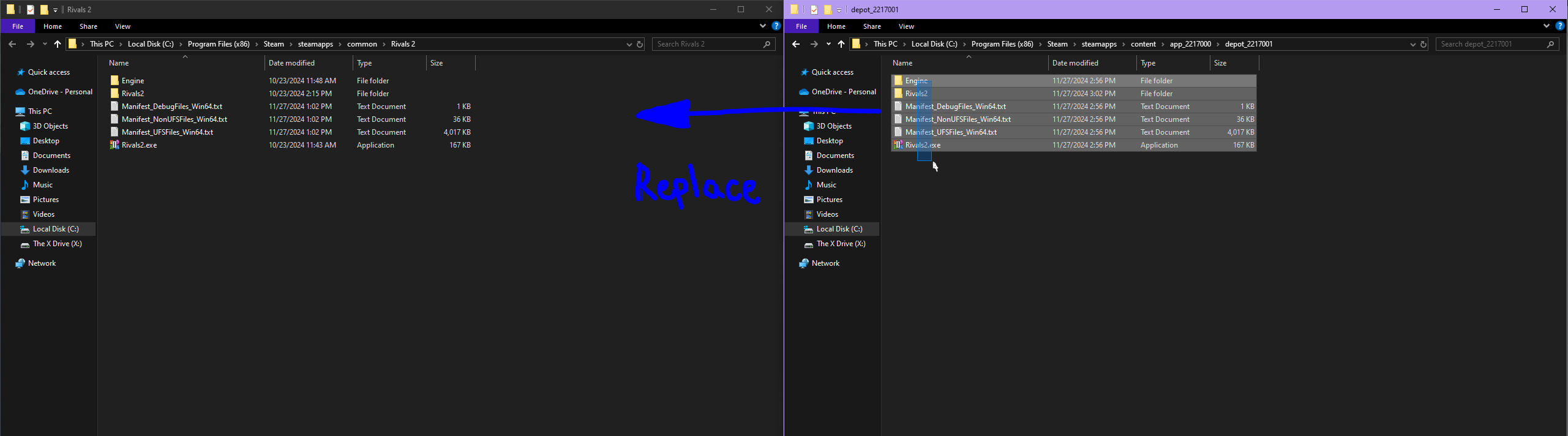
Task: Open Quick Access Toolbar dropdown in Rivals 2 window
Action: 55,10
